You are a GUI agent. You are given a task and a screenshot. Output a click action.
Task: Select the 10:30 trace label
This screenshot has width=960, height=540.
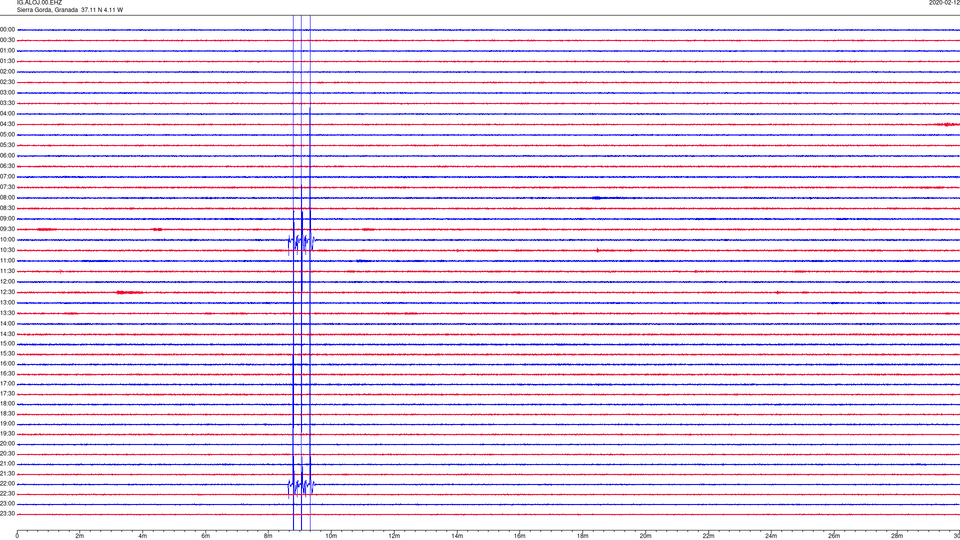tap(7, 250)
